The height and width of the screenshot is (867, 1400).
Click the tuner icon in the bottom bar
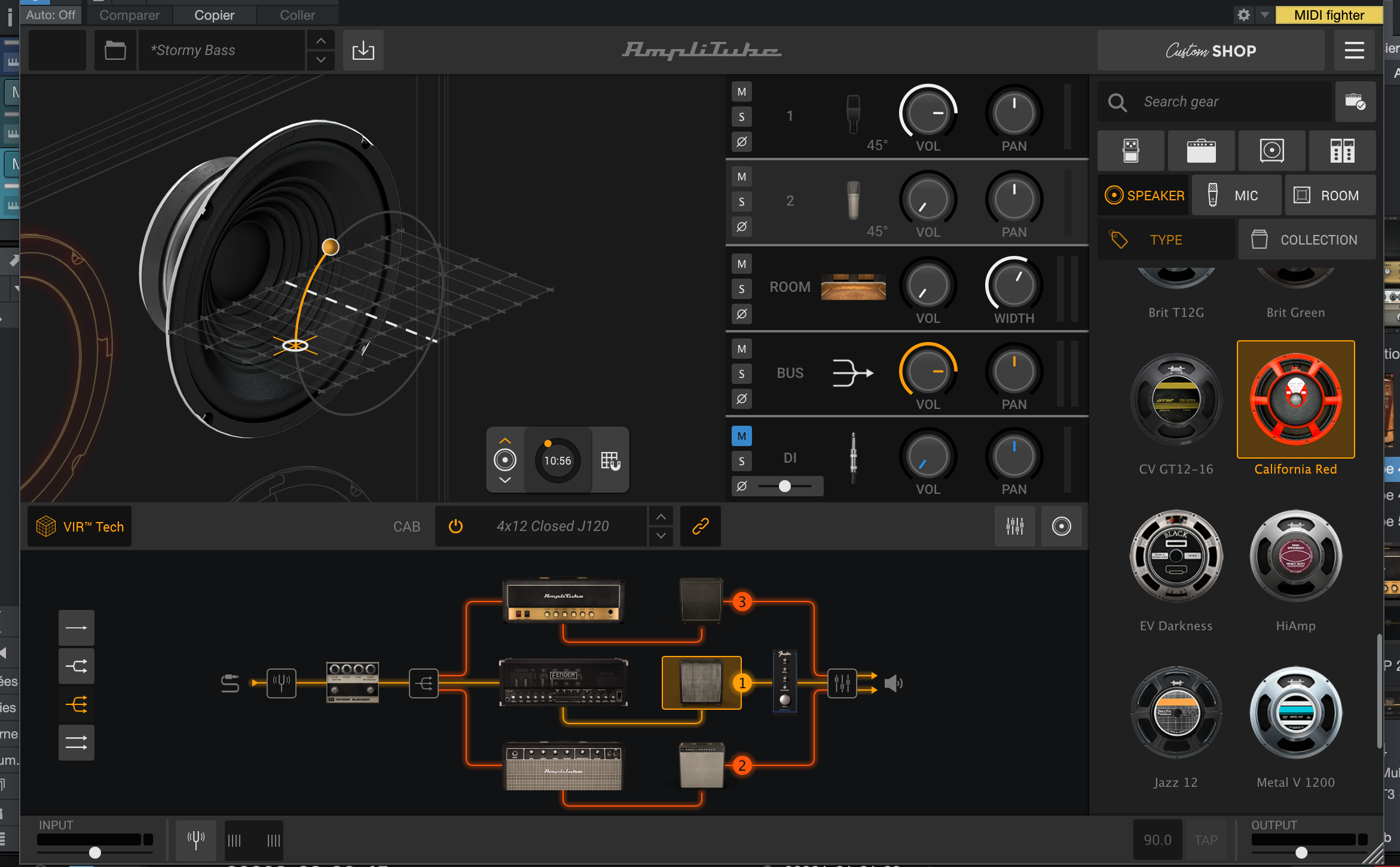click(195, 839)
